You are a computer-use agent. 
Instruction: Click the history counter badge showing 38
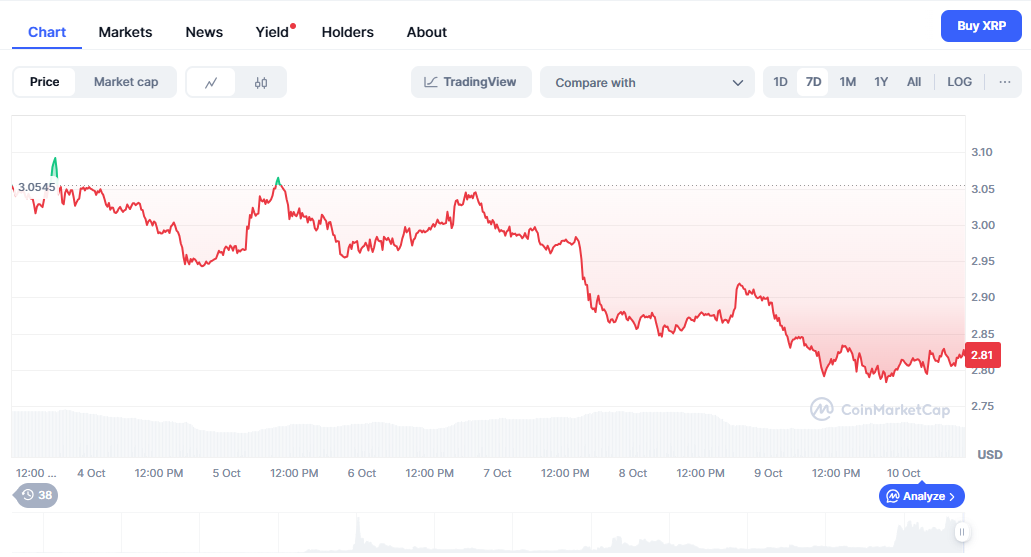(36, 495)
